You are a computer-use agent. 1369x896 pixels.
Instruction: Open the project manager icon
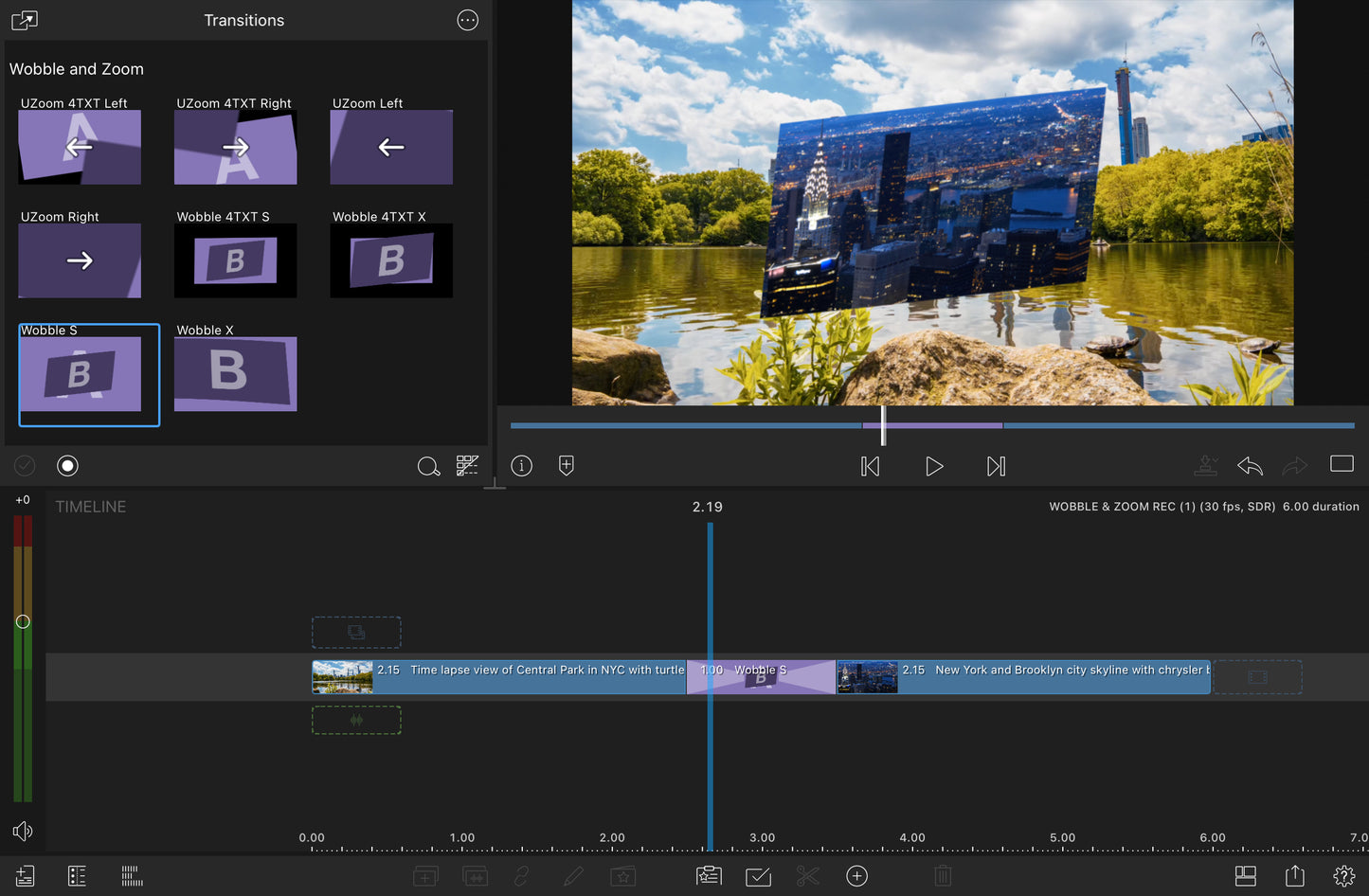pyautogui.click(x=23, y=875)
